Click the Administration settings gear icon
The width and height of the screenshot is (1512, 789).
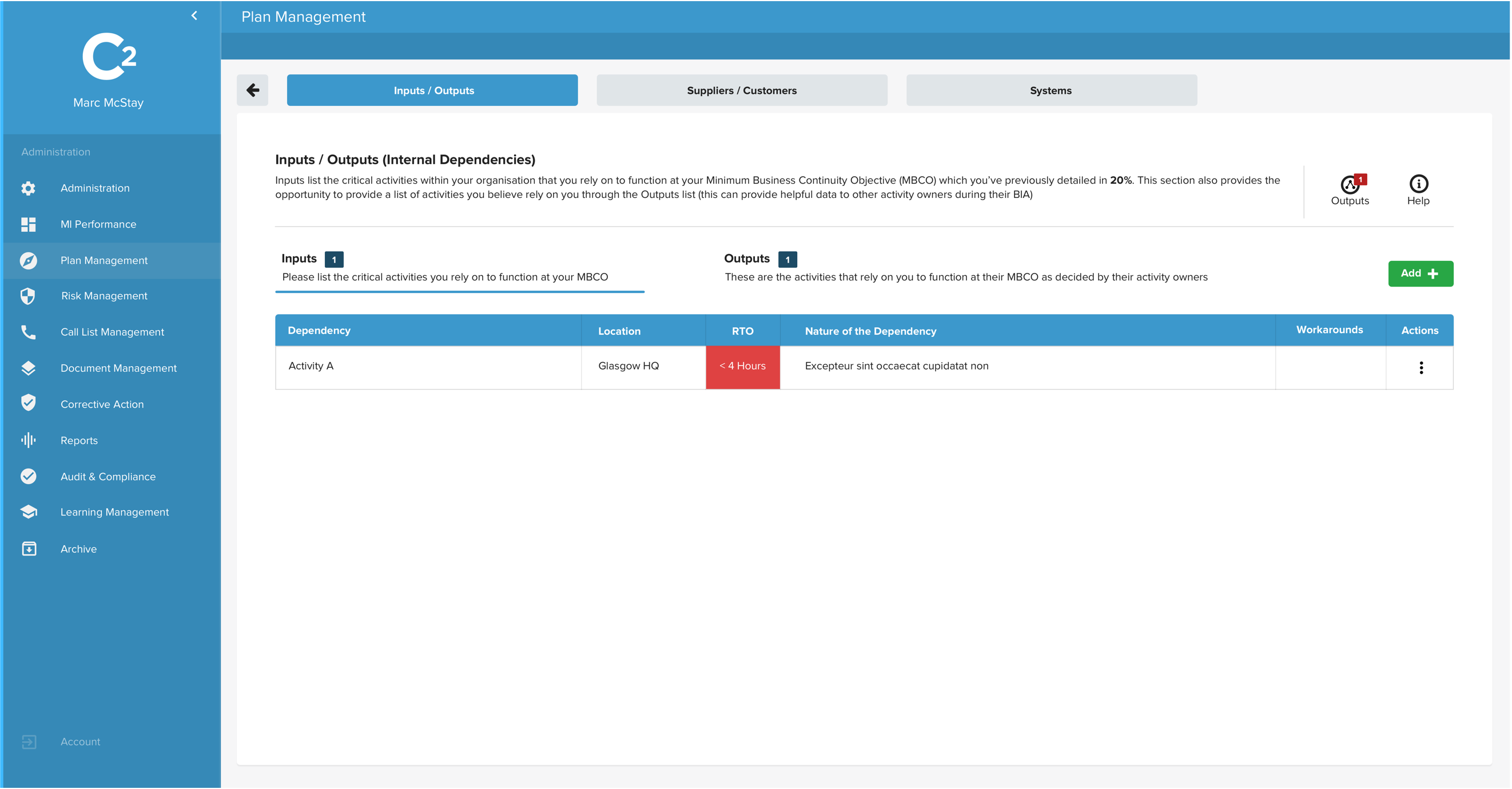tap(27, 187)
